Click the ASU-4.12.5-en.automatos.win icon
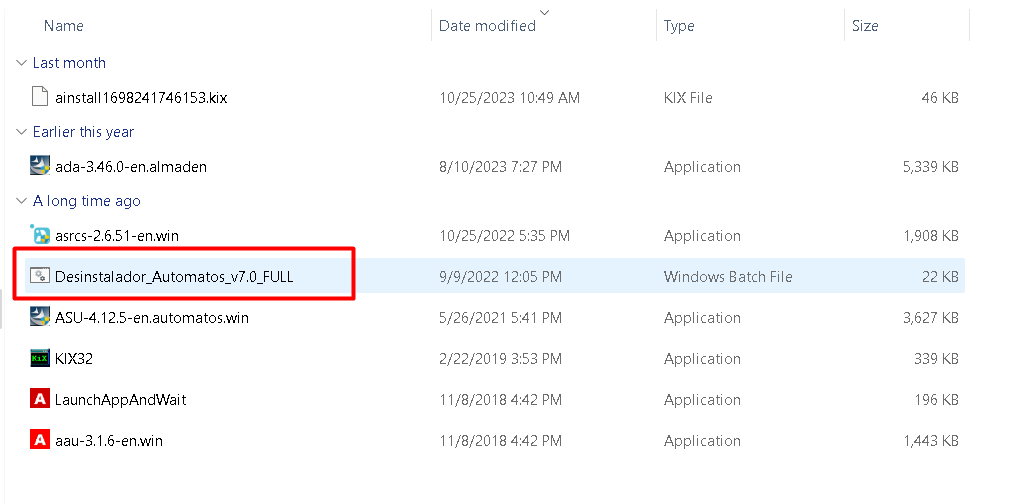 pos(40,318)
